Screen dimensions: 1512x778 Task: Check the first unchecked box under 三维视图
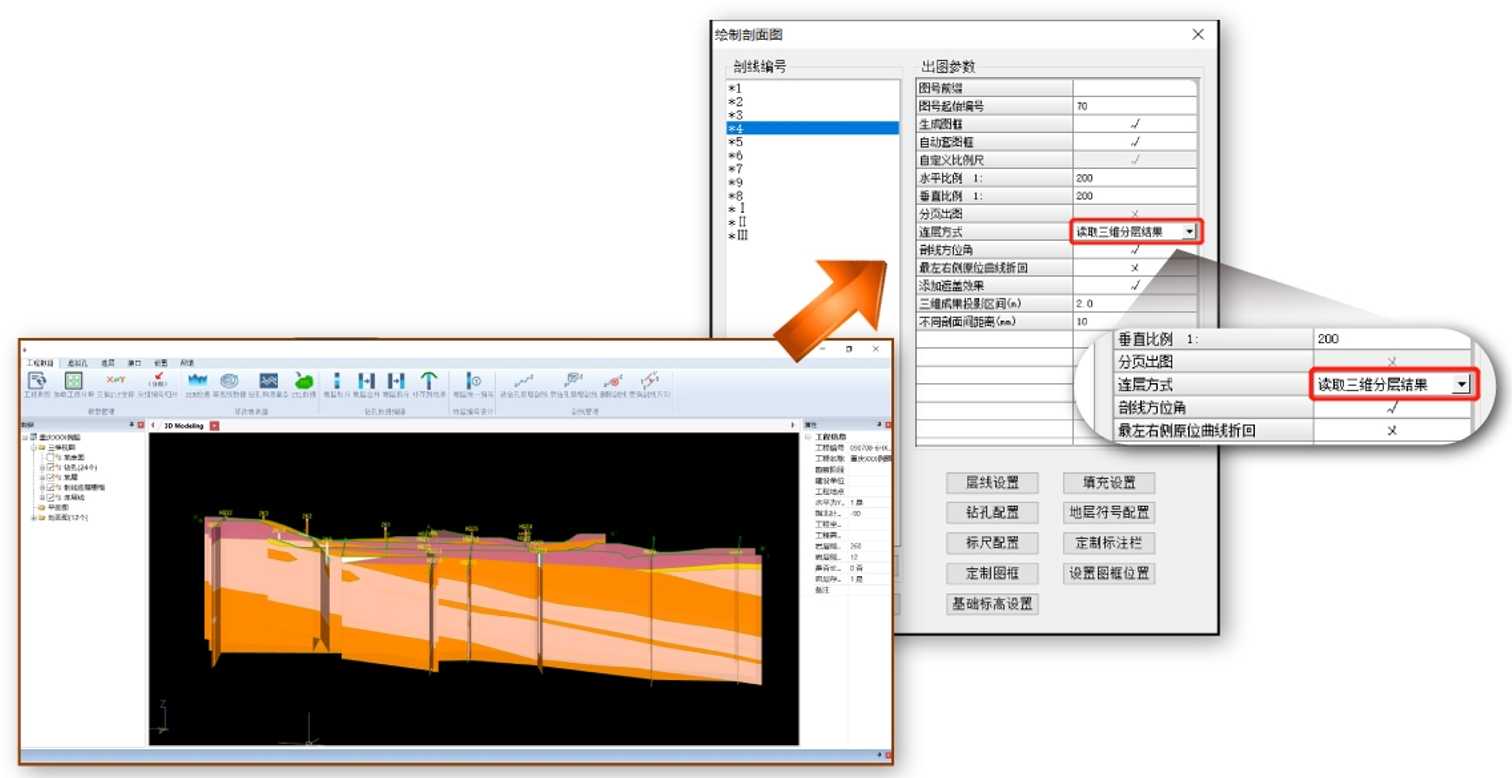49,457
